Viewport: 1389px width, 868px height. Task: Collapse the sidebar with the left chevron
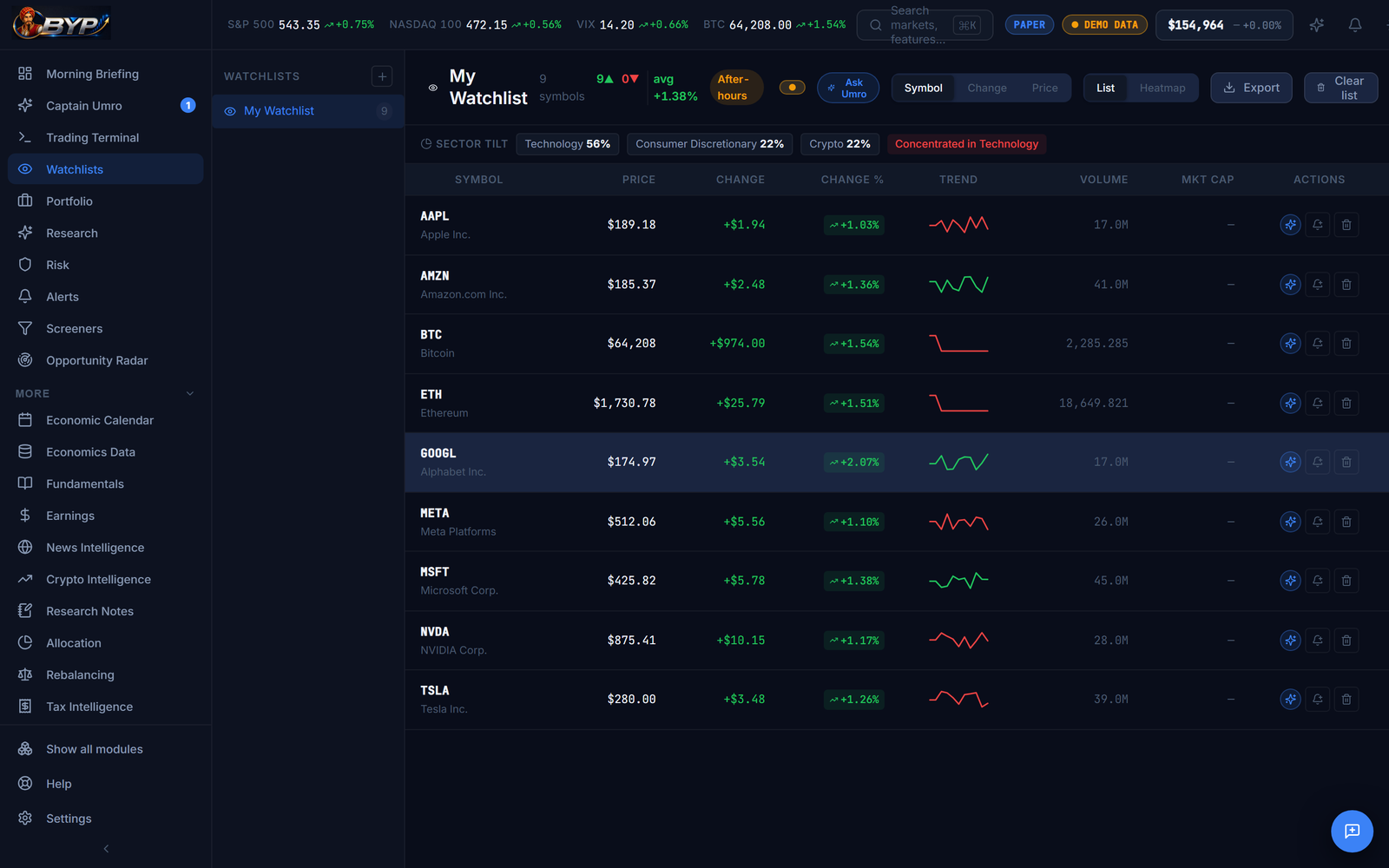coord(106,849)
